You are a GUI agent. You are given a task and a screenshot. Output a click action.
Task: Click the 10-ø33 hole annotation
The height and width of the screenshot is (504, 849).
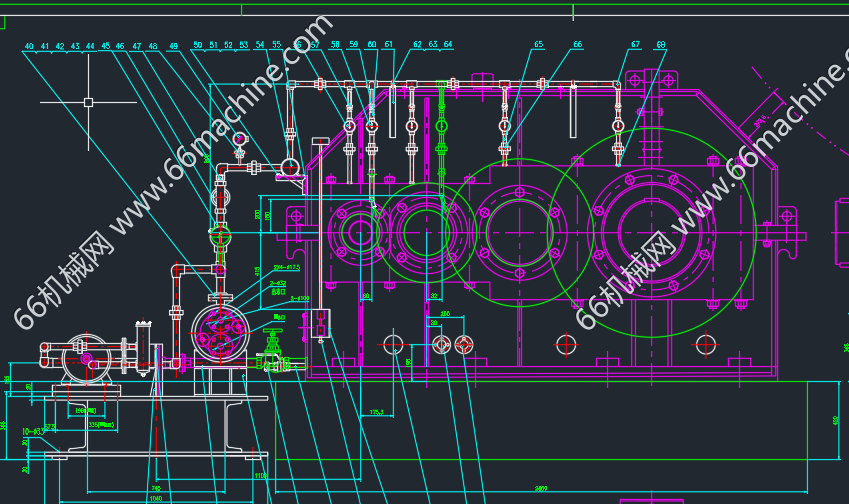[33, 431]
